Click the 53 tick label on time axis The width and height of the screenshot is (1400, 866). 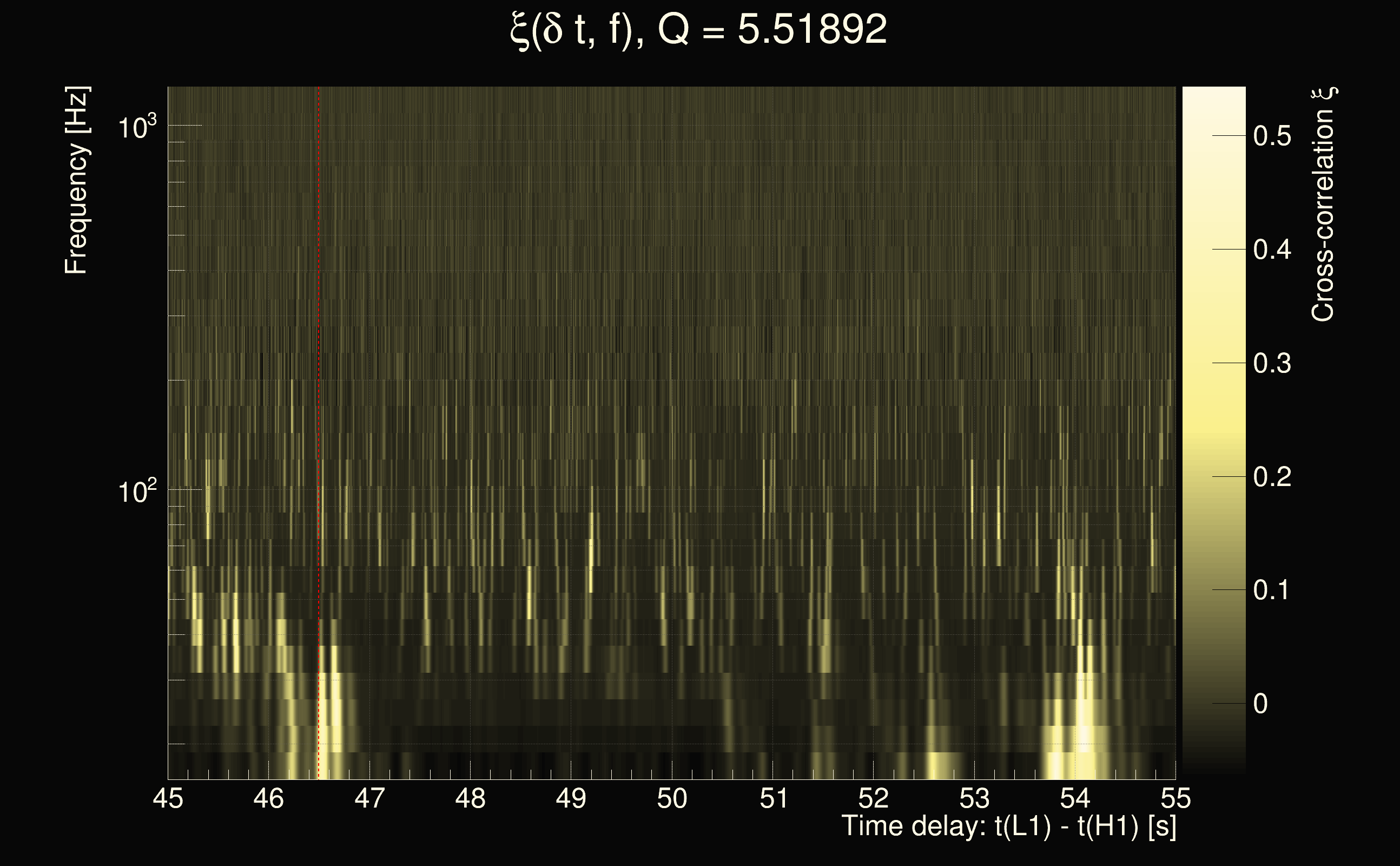(974, 798)
